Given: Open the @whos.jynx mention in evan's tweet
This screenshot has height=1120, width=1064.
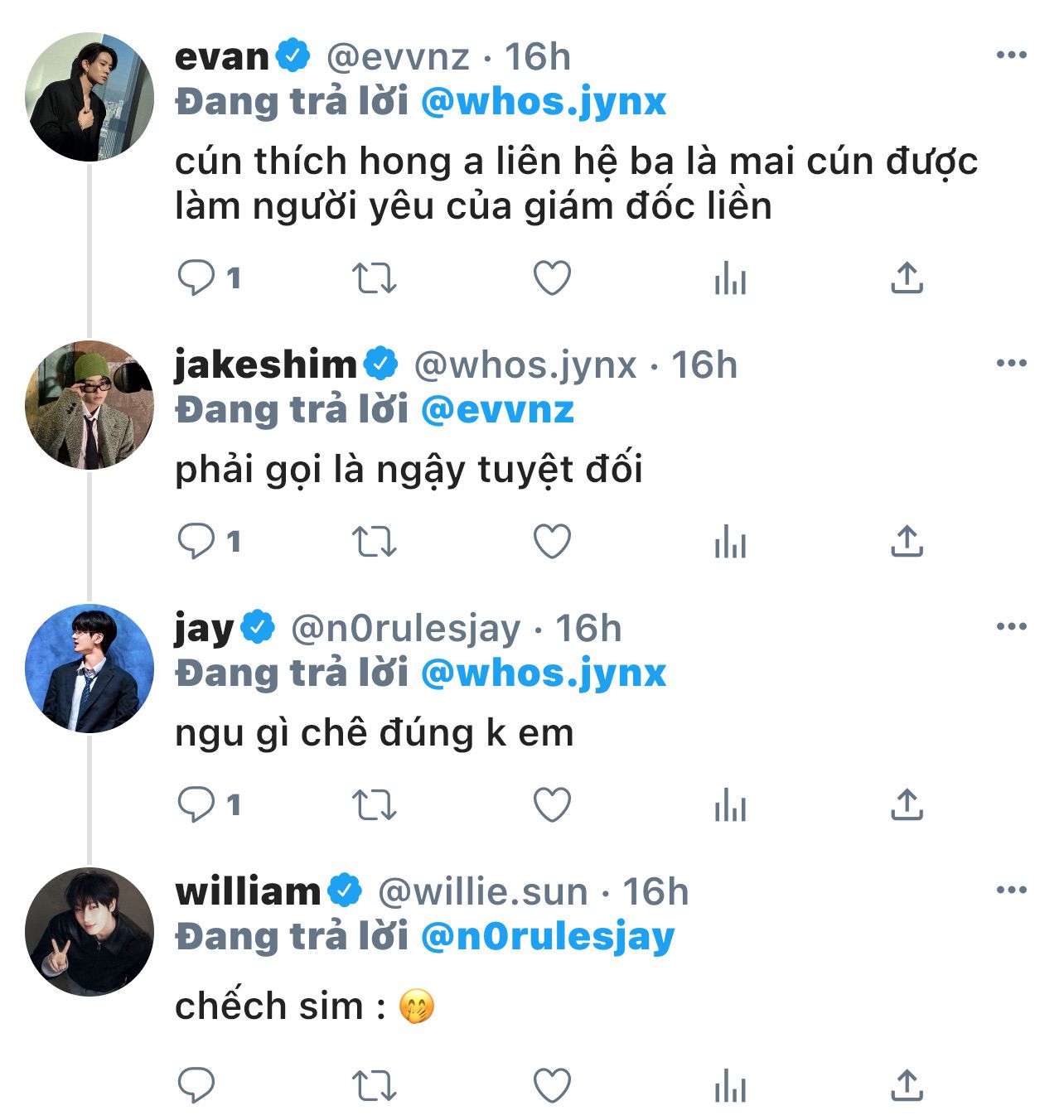Looking at the screenshot, I should click(x=544, y=102).
